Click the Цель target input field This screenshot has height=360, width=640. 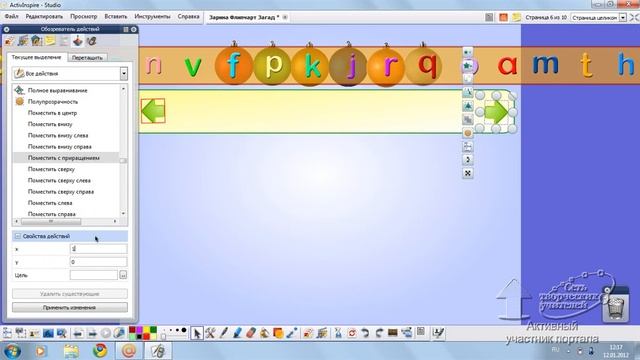click(93, 275)
